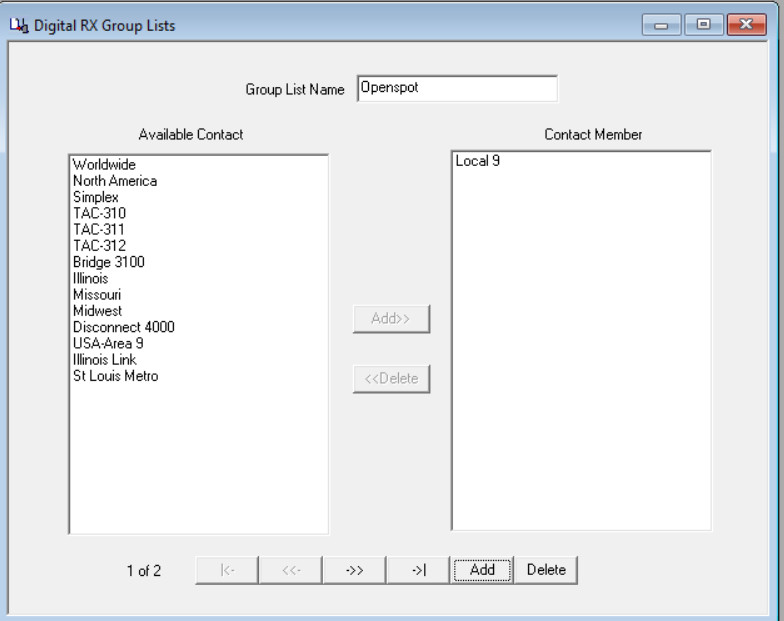The height and width of the screenshot is (621, 784).
Task: Select TAC-312 in the list
Action: tap(100, 246)
